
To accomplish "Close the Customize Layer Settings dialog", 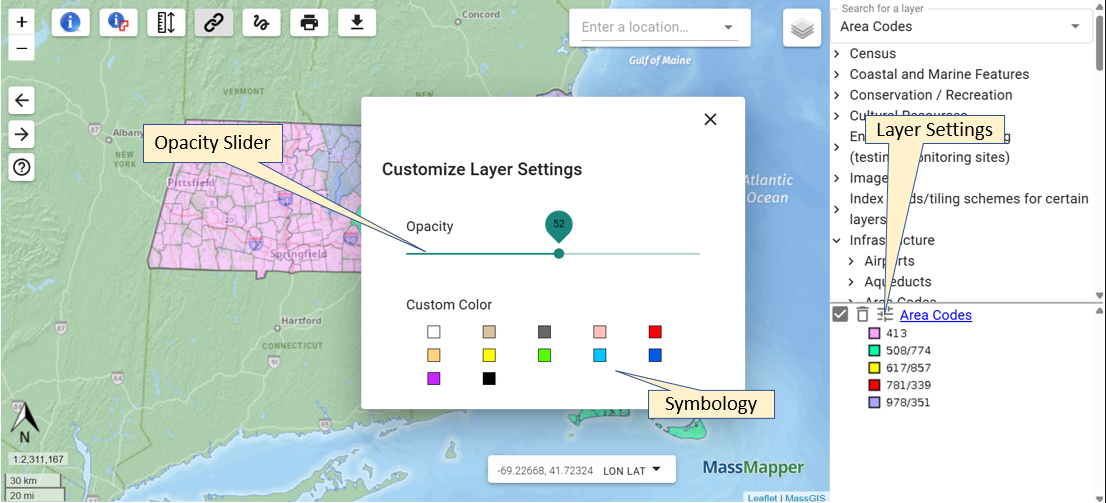I will (710, 119).
